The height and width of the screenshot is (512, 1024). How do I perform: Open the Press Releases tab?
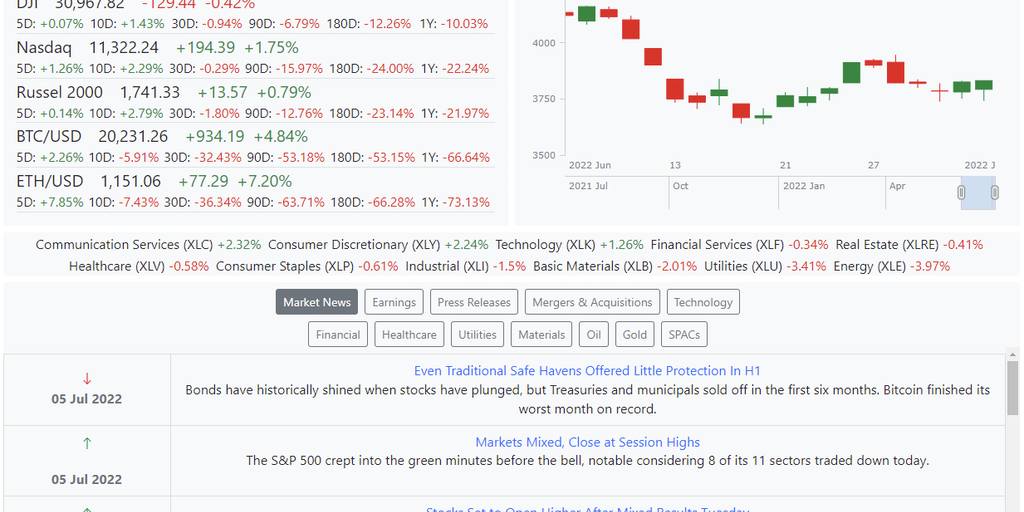[x=474, y=302]
